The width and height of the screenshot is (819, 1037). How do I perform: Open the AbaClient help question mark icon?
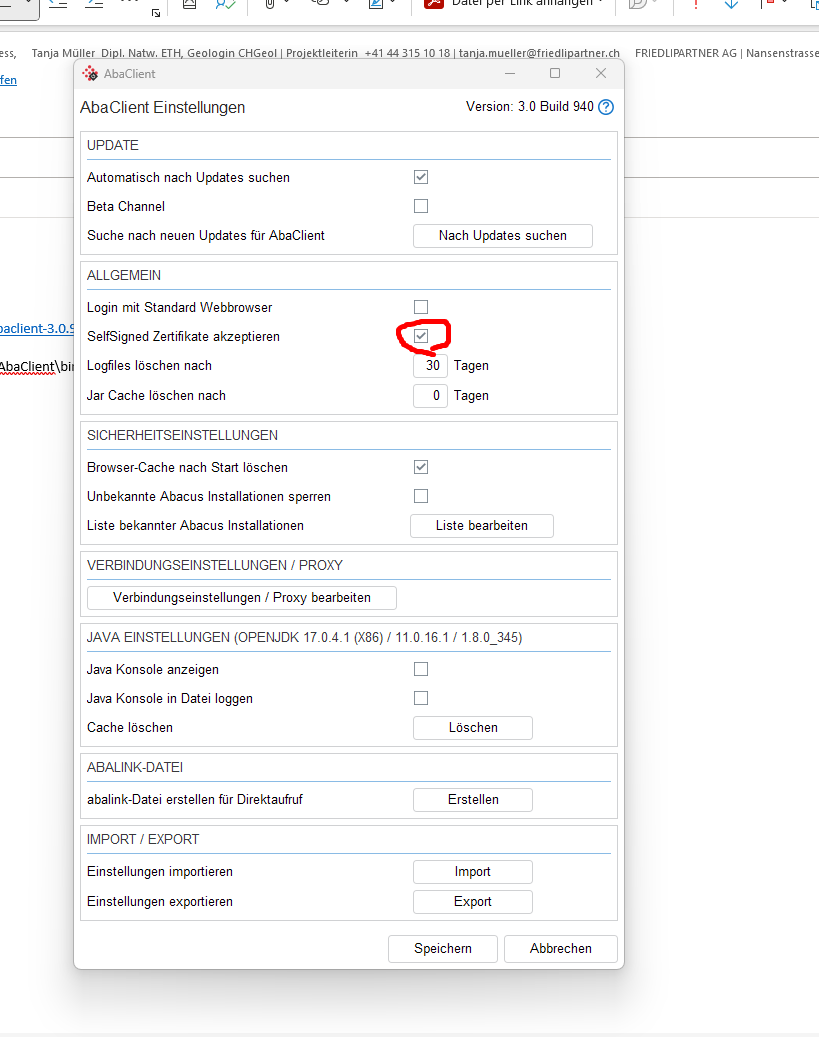(605, 107)
